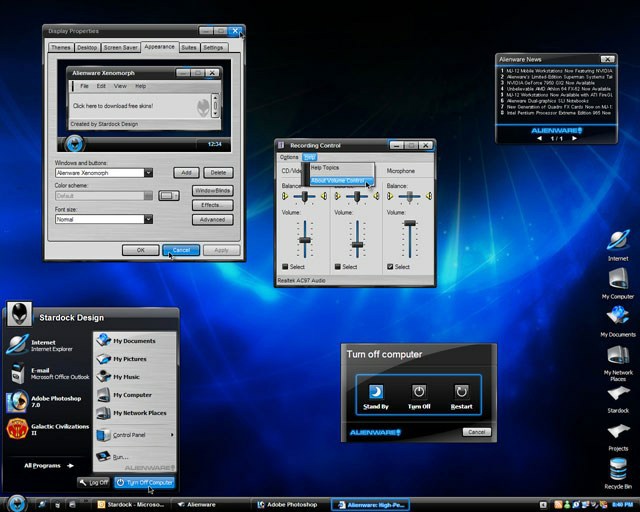Click the WindowBlinds button
Screen dimensions: 640x512
point(212,190)
